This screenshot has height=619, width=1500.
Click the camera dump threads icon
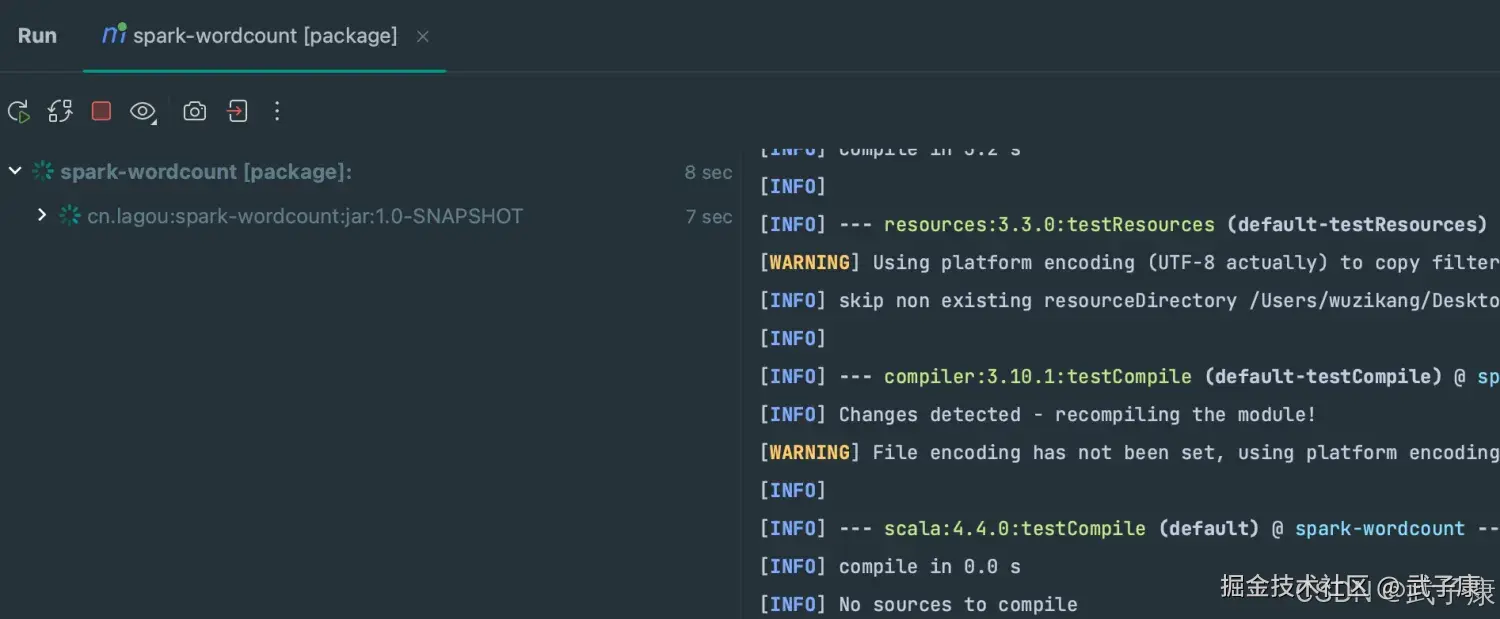click(x=194, y=112)
